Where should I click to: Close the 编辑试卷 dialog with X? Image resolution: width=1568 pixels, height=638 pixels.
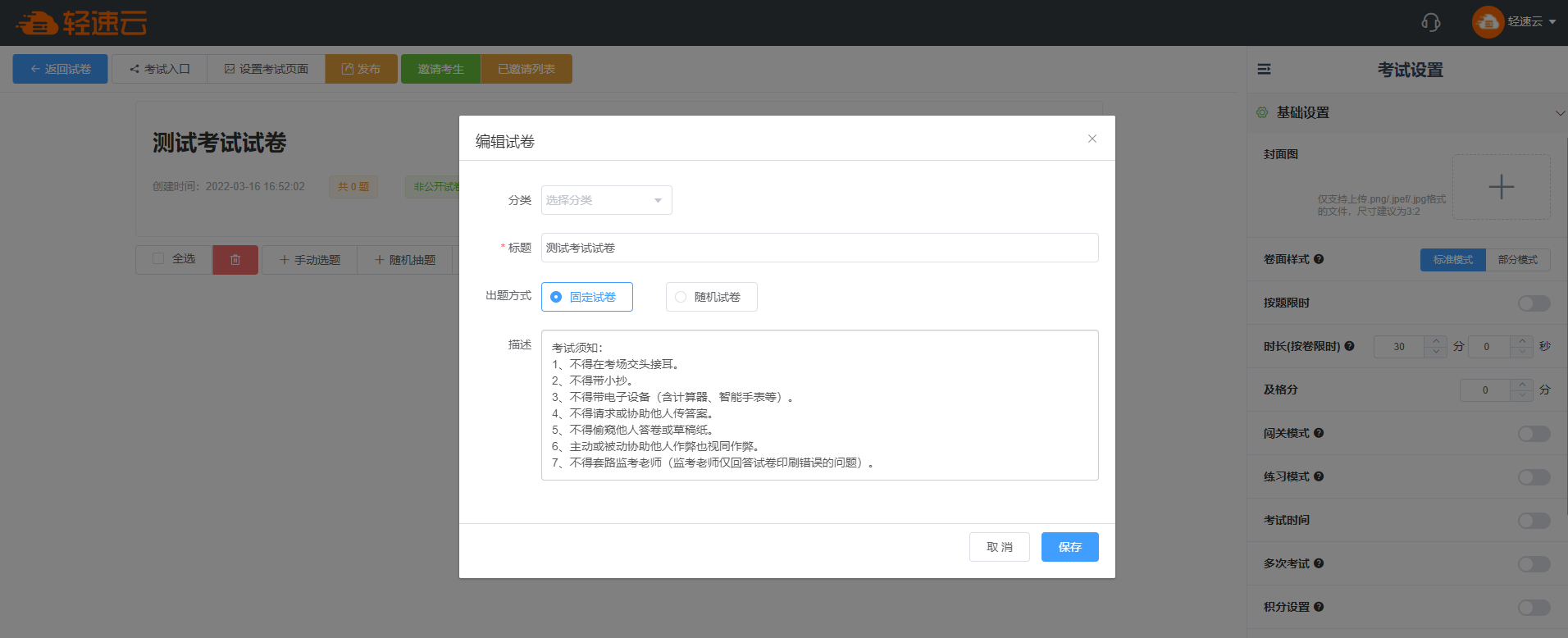pos(1092,139)
